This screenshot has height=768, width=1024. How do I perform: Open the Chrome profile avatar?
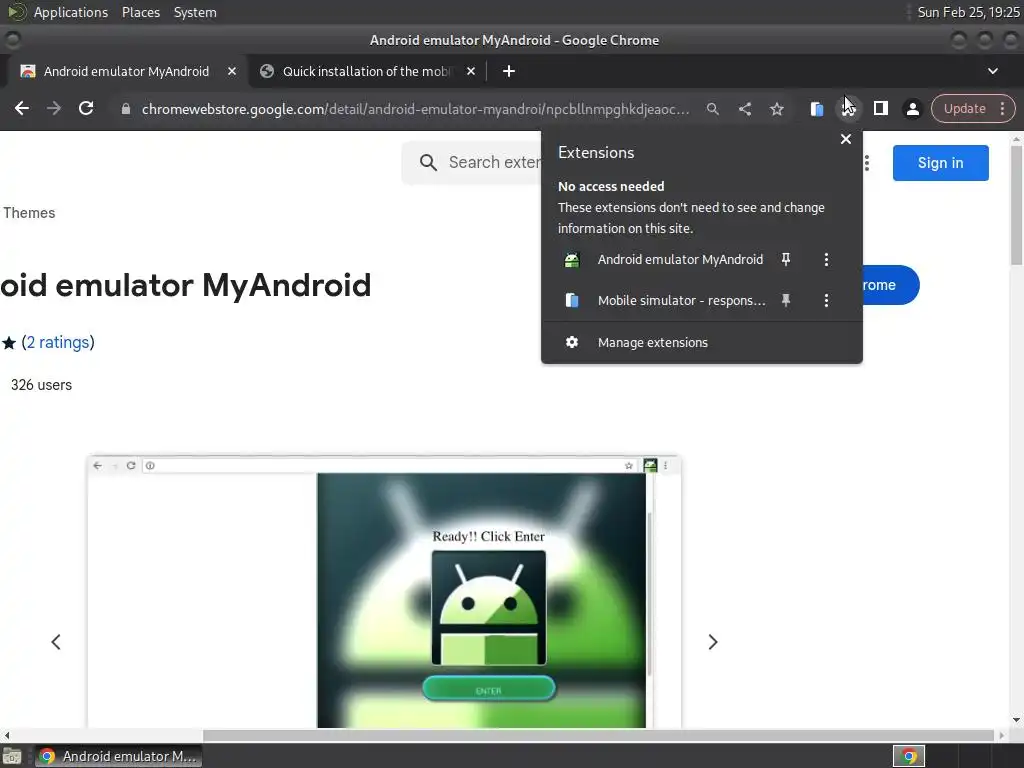click(x=912, y=109)
